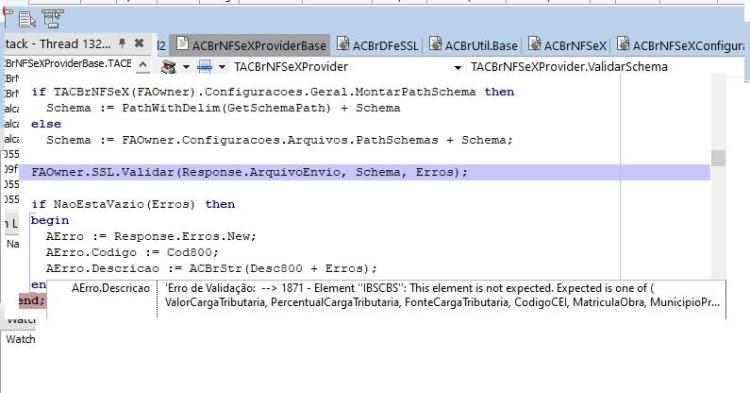Viewport: 750px width, 393px height.
Task: Click the call stack scroll-up arrow
Action: tap(143, 65)
